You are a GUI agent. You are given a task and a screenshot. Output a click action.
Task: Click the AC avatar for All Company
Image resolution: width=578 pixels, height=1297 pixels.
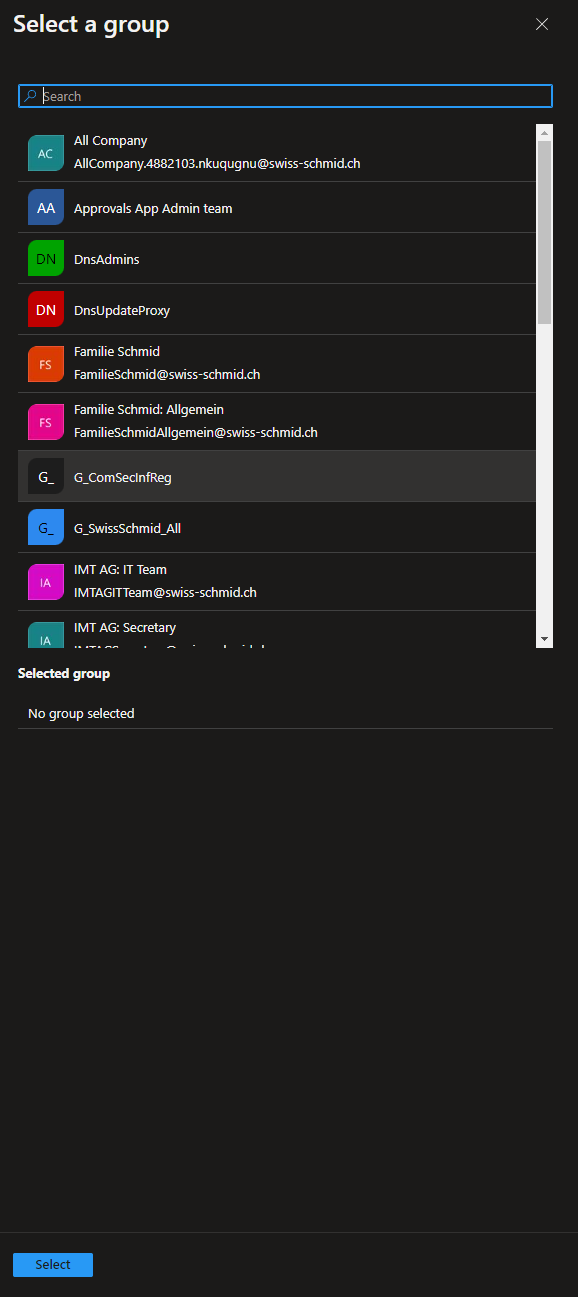pos(46,153)
